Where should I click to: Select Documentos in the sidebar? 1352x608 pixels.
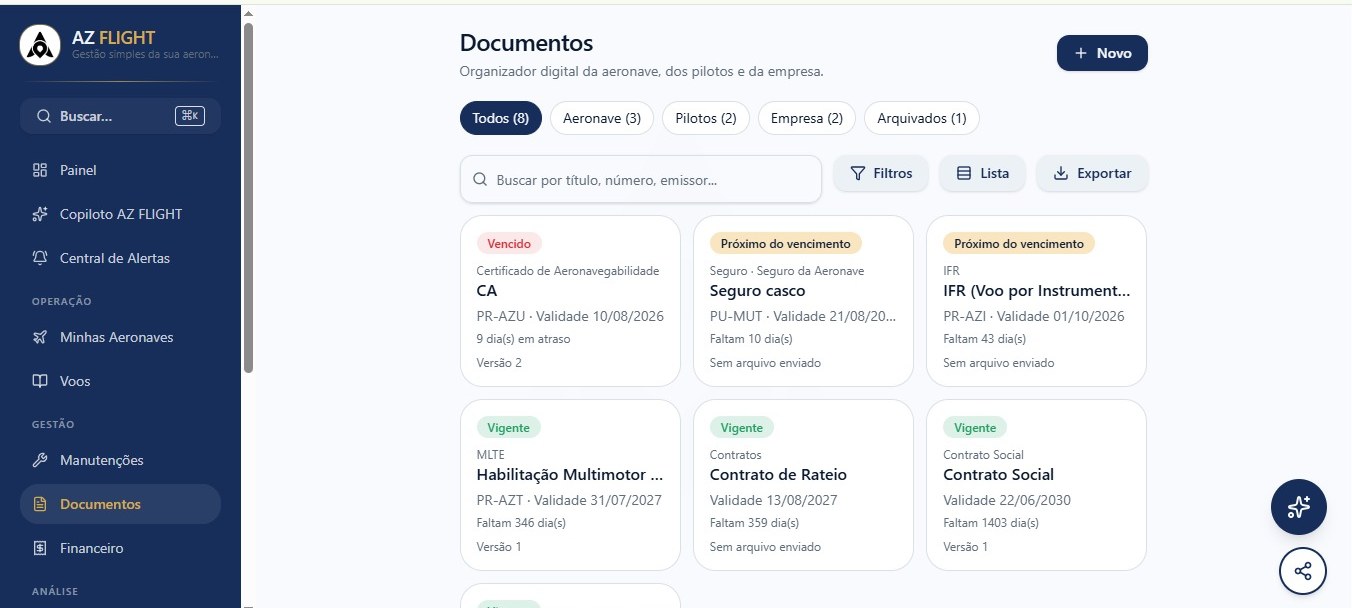click(x=120, y=504)
